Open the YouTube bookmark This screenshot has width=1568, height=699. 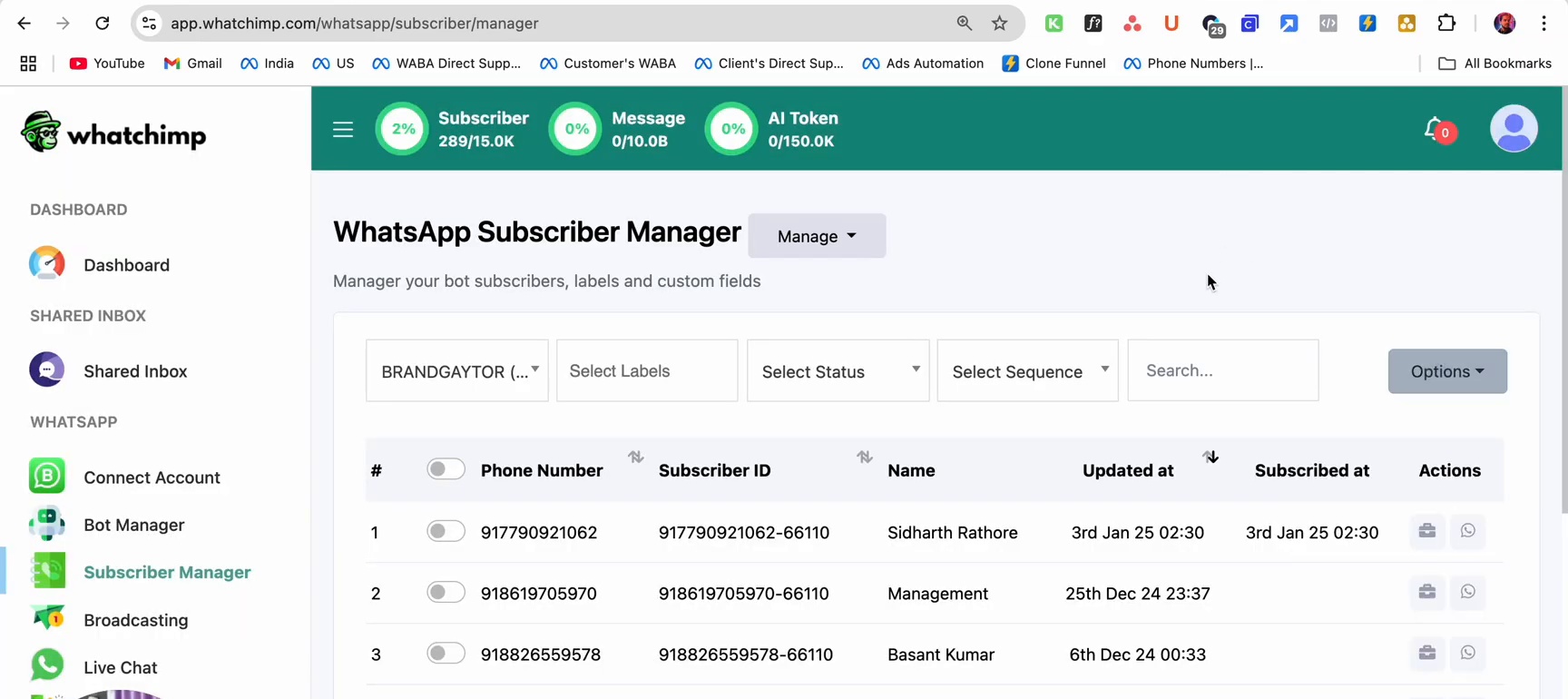[x=107, y=64]
